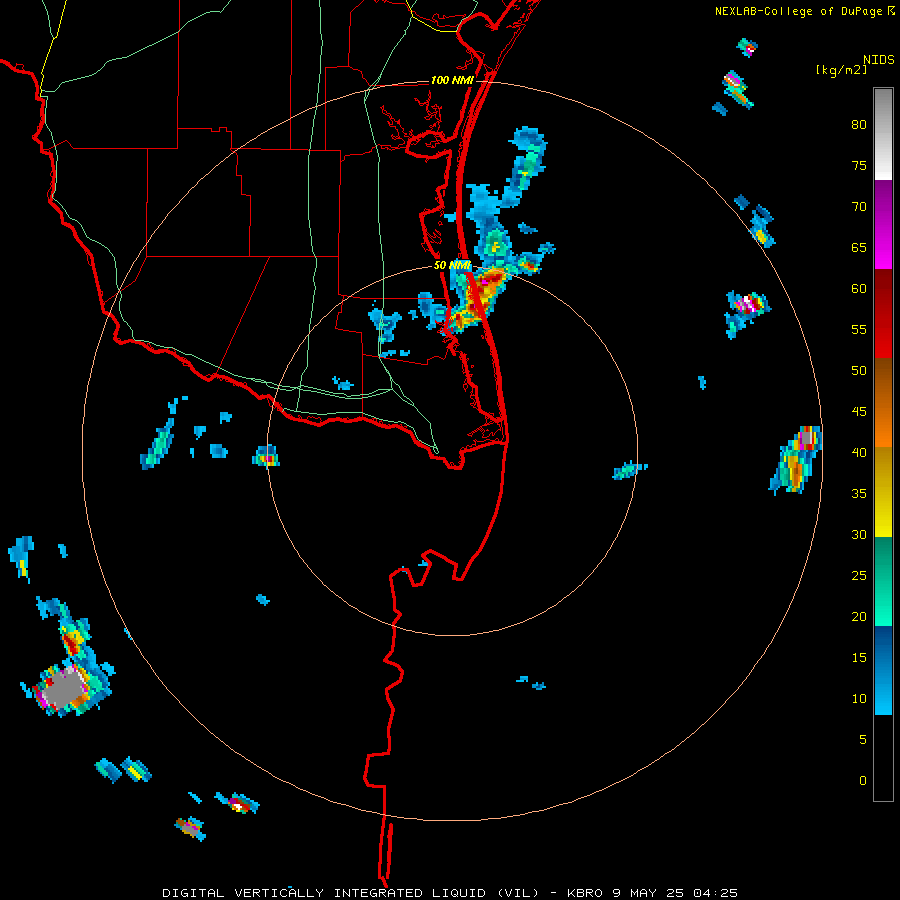This screenshot has width=900, height=900.
Task: Select the 10 value on the scale
Action: pyautogui.click(x=859, y=699)
